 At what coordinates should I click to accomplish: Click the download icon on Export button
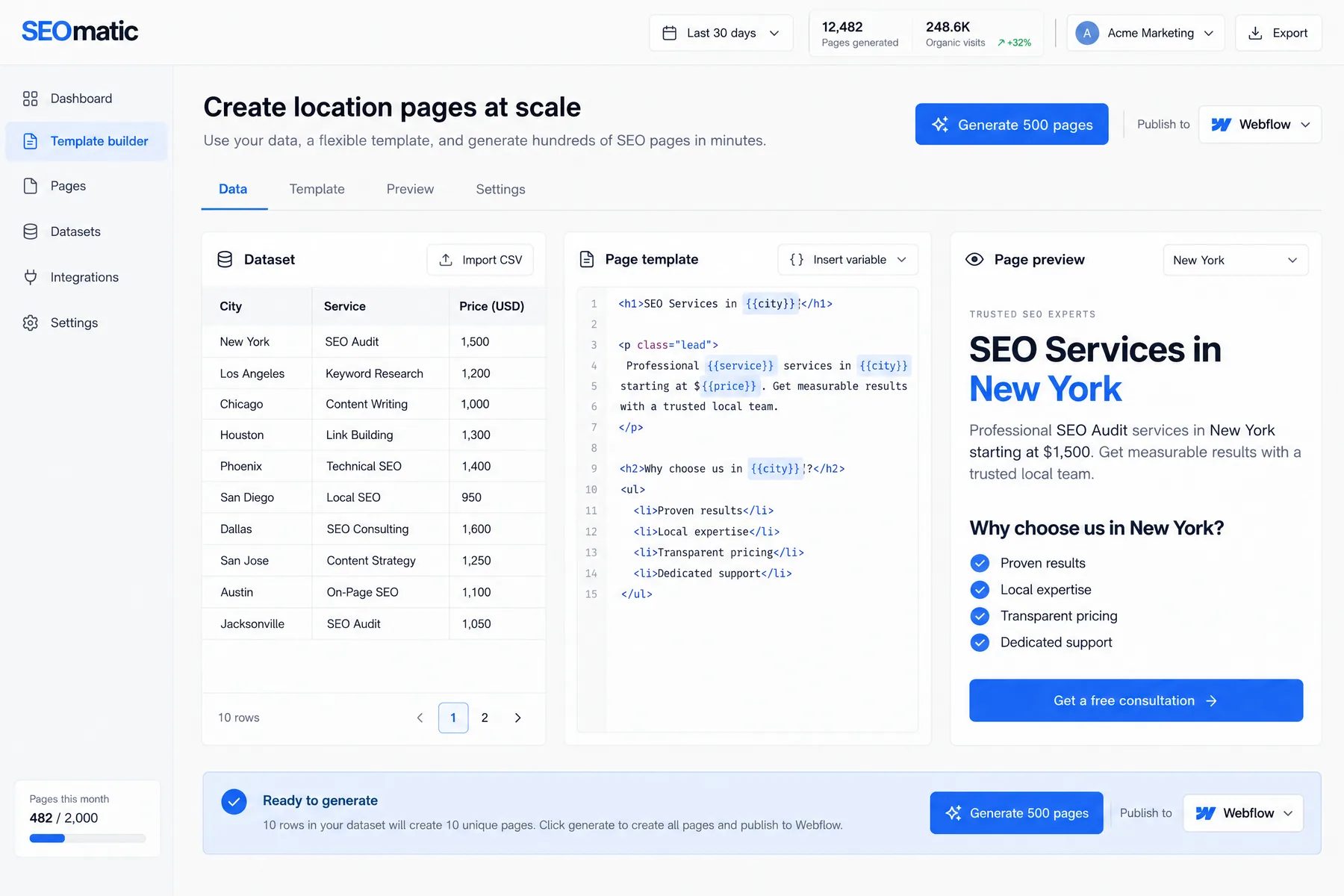tap(1256, 33)
